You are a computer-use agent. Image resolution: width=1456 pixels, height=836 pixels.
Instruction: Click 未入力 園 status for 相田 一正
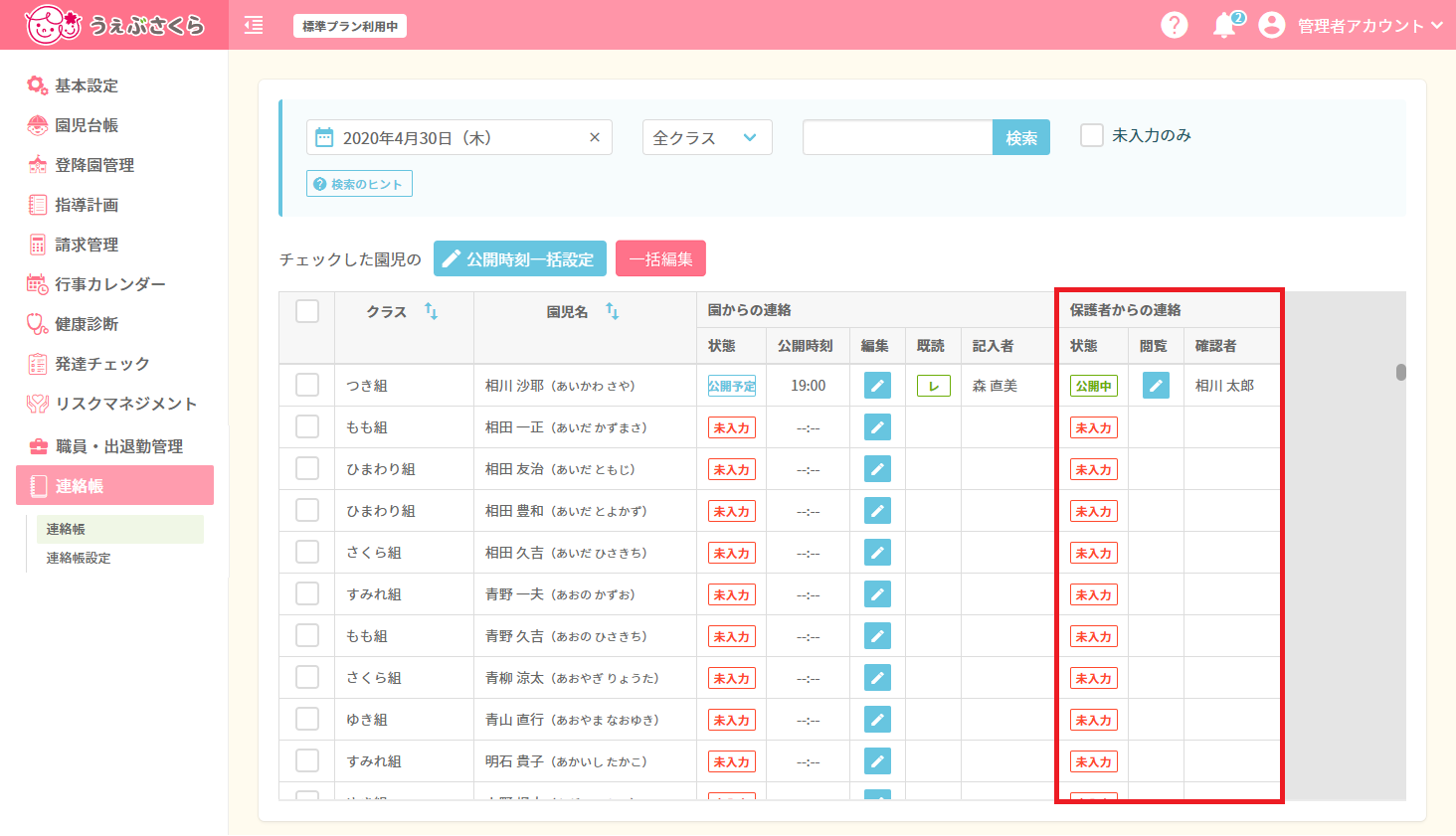[x=732, y=427]
